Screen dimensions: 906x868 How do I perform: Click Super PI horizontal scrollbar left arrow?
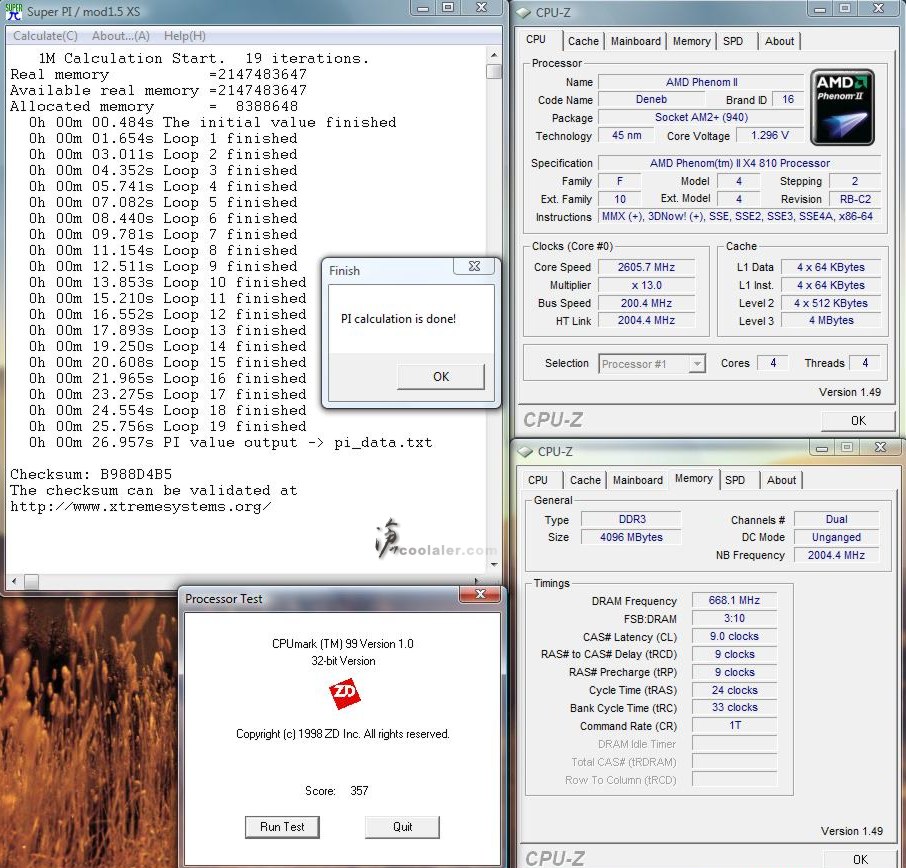[x=14, y=581]
